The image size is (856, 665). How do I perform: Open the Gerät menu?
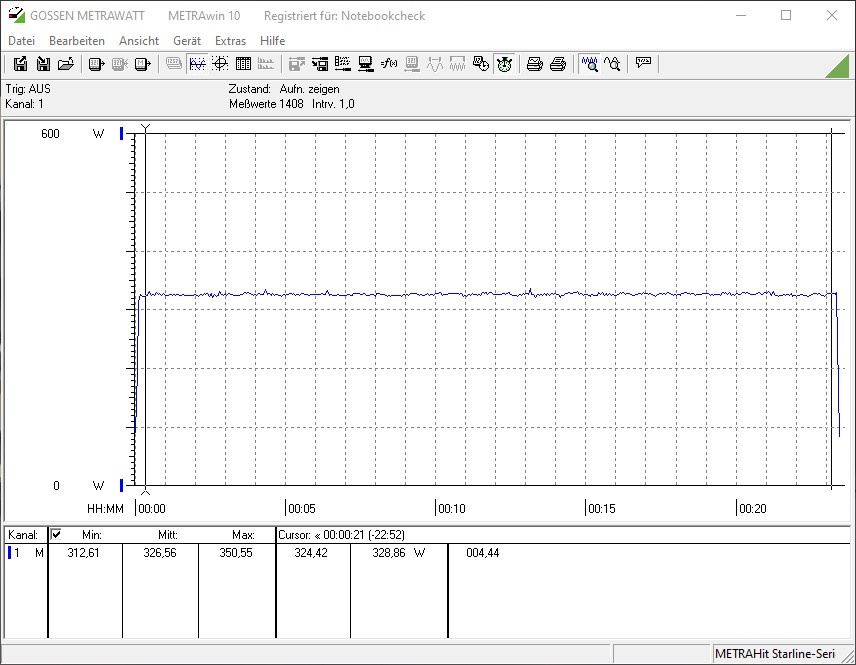(x=187, y=41)
